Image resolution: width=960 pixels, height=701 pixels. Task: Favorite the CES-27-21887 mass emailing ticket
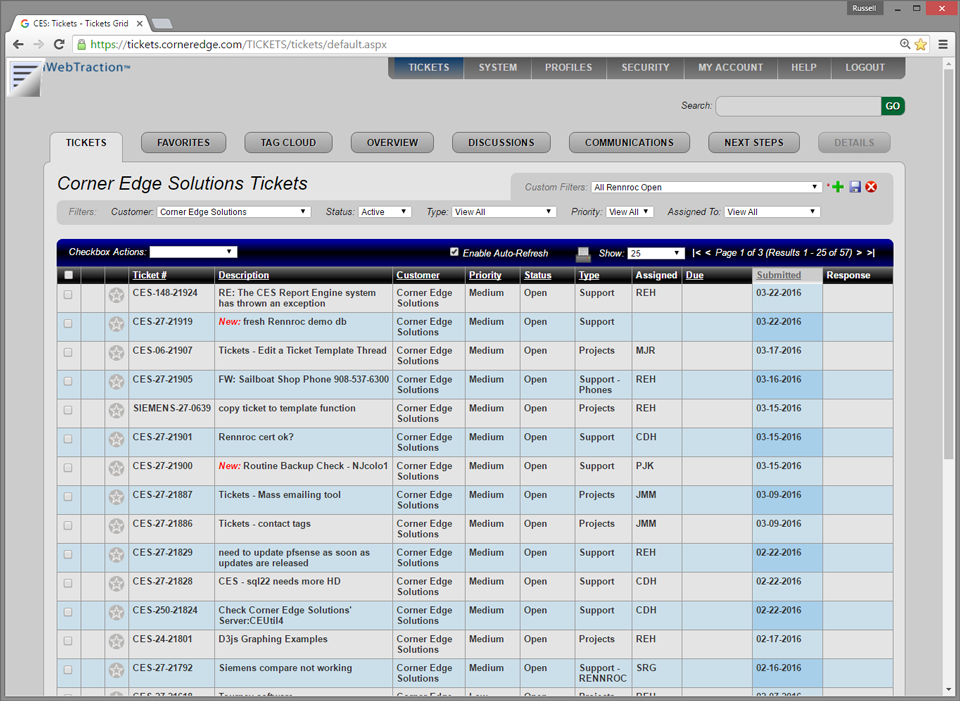[116, 497]
